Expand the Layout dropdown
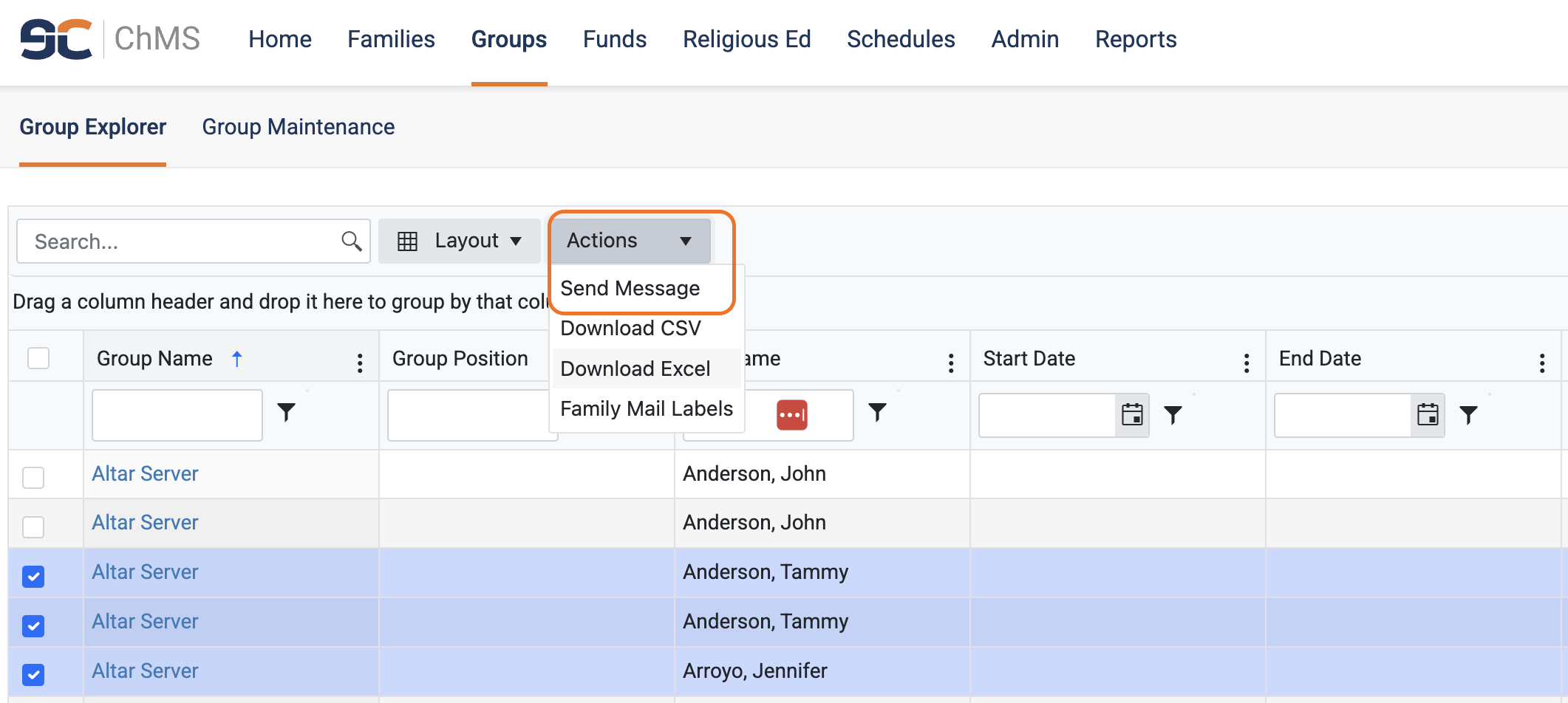Viewport: 1568px width, 703px height. (x=460, y=241)
